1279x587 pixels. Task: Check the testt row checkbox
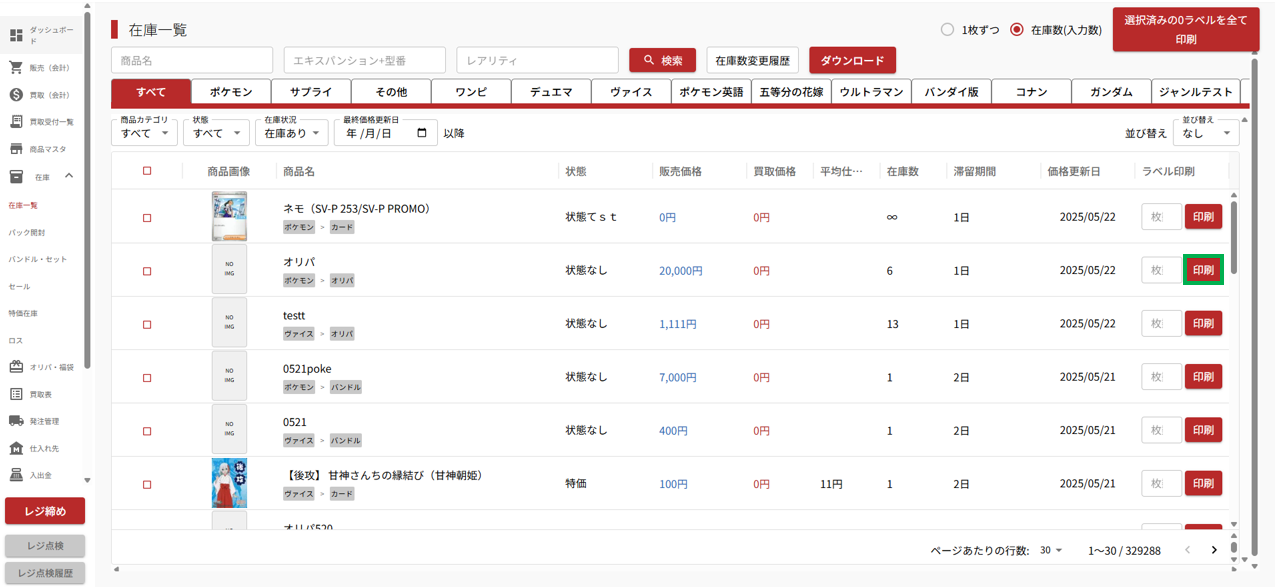coord(147,325)
